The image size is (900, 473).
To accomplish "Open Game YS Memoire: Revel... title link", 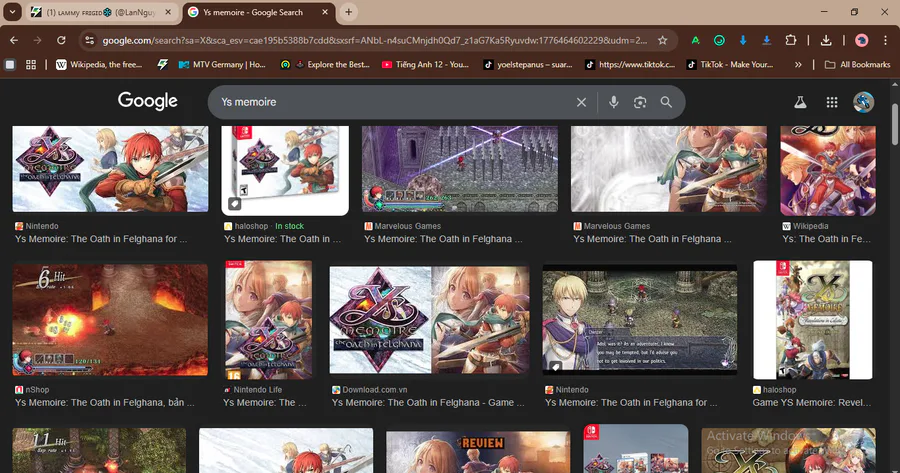I will coord(812,402).
